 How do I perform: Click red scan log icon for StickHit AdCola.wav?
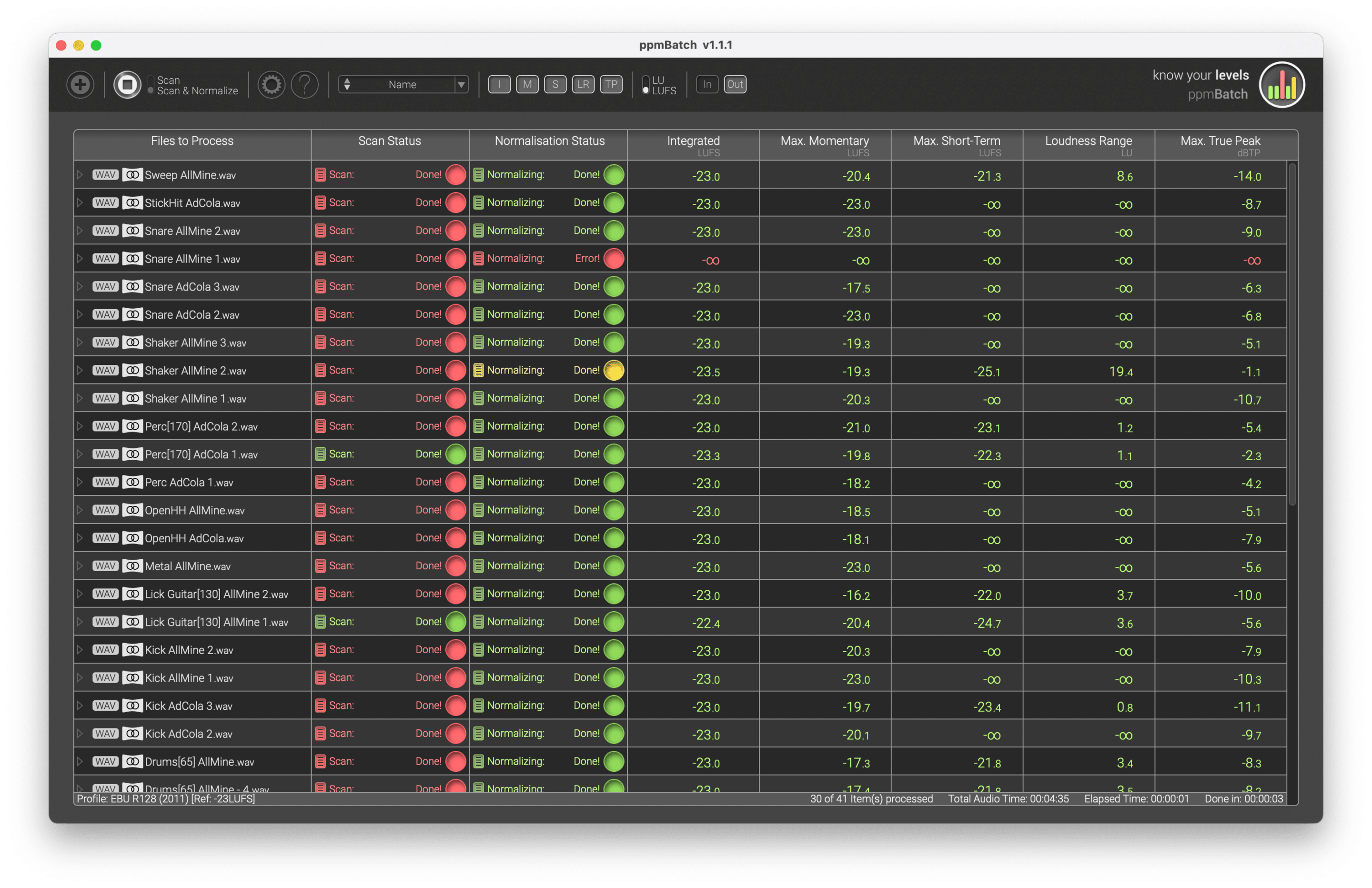[x=321, y=202]
